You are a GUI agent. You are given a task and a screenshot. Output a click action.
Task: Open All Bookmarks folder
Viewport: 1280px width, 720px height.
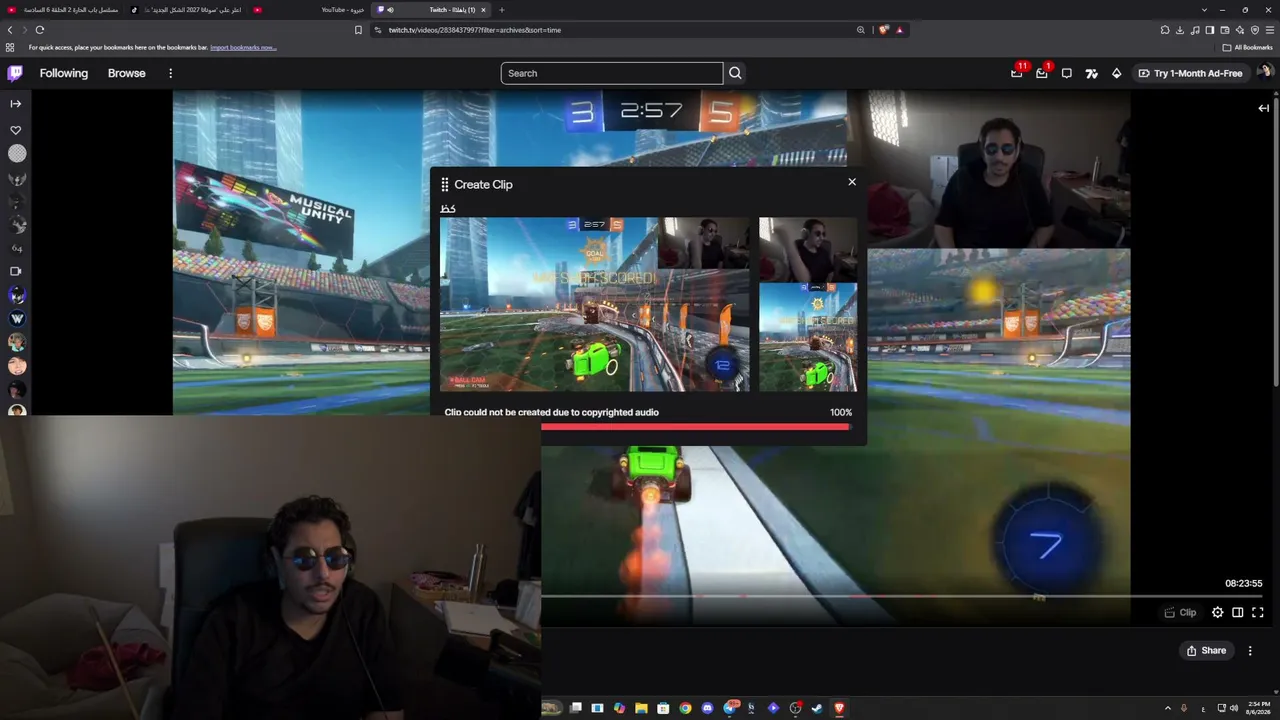pyautogui.click(x=1247, y=47)
